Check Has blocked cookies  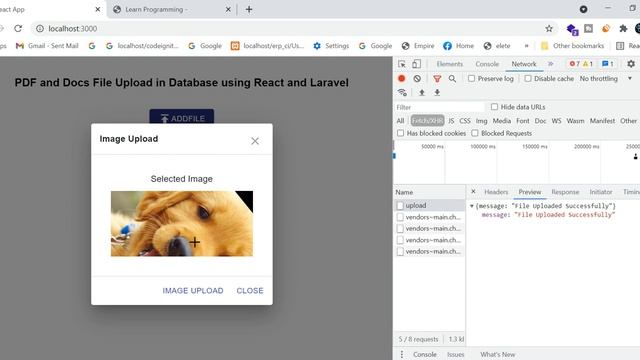click(400, 133)
